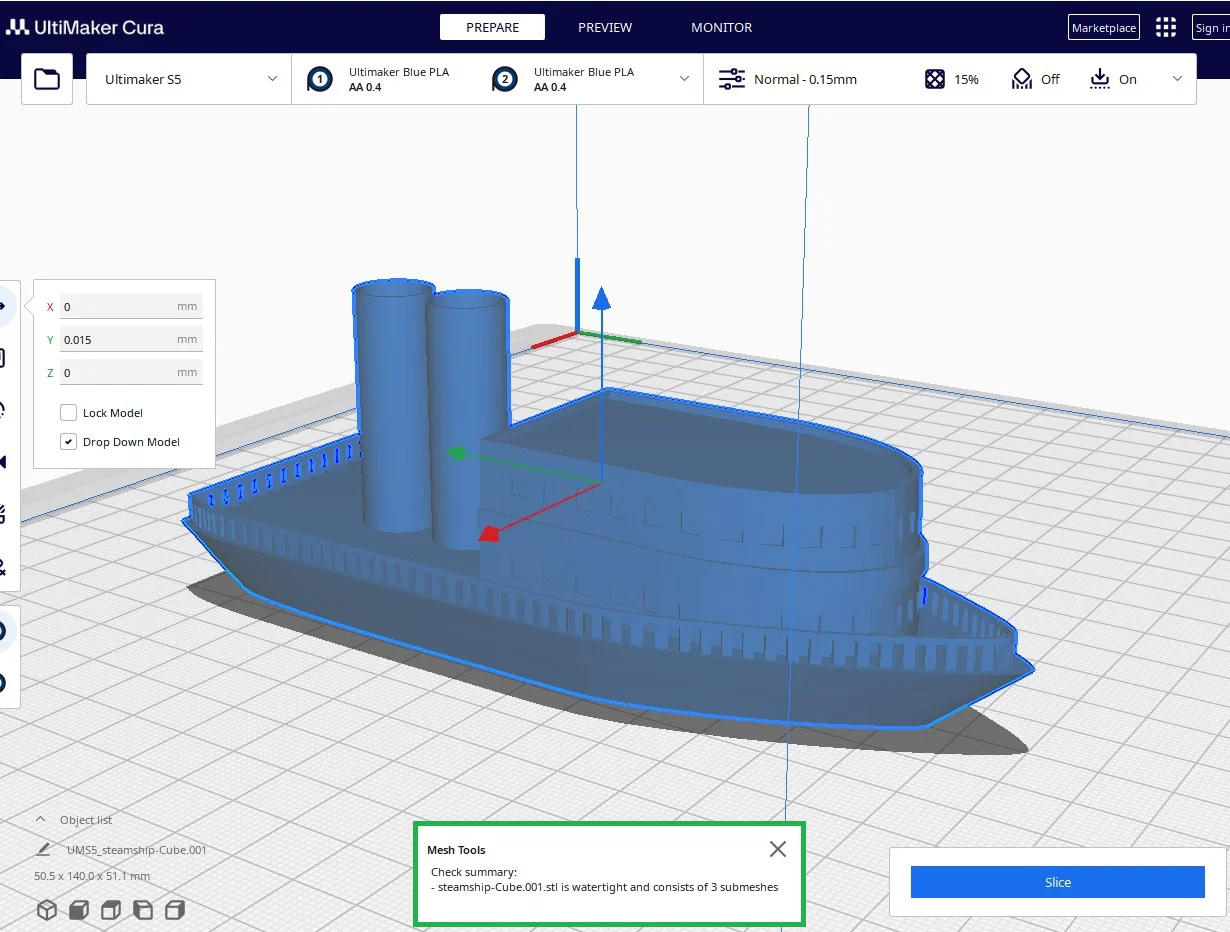The image size is (1230, 932).
Task: Click the Slice button
Action: [1058, 882]
